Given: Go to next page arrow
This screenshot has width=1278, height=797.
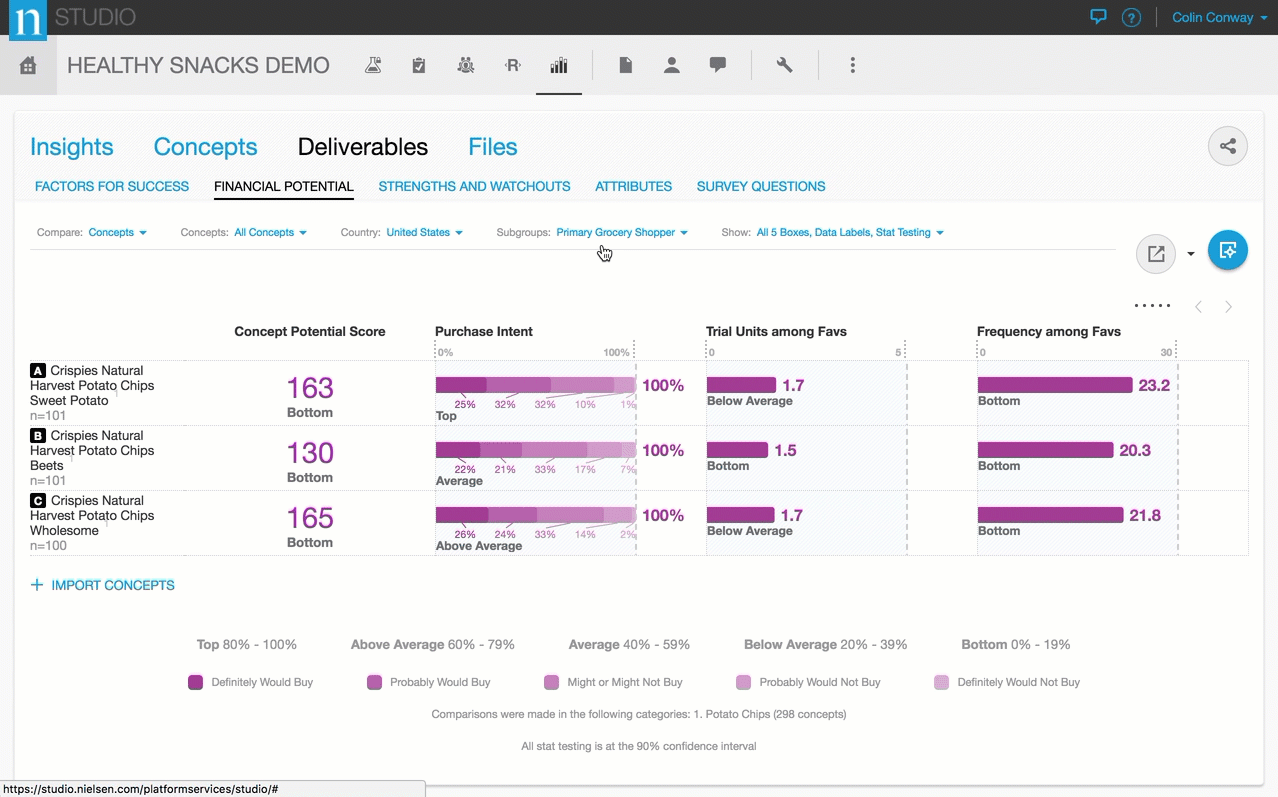Looking at the screenshot, I should [1229, 307].
